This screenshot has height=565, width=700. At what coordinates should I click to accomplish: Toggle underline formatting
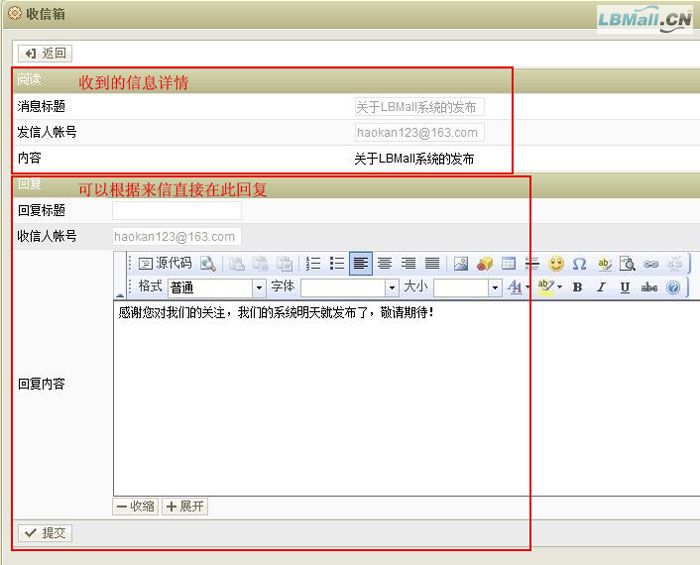pyautogui.click(x=625, y=287)
